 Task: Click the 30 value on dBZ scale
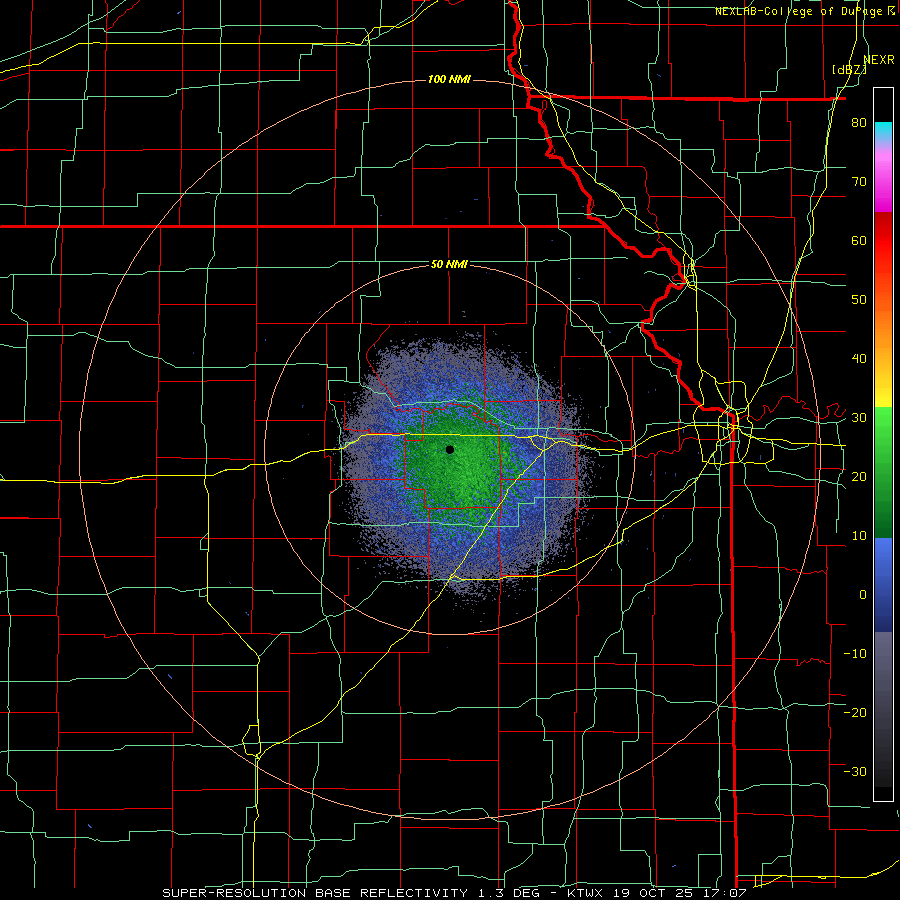point(859,418)
